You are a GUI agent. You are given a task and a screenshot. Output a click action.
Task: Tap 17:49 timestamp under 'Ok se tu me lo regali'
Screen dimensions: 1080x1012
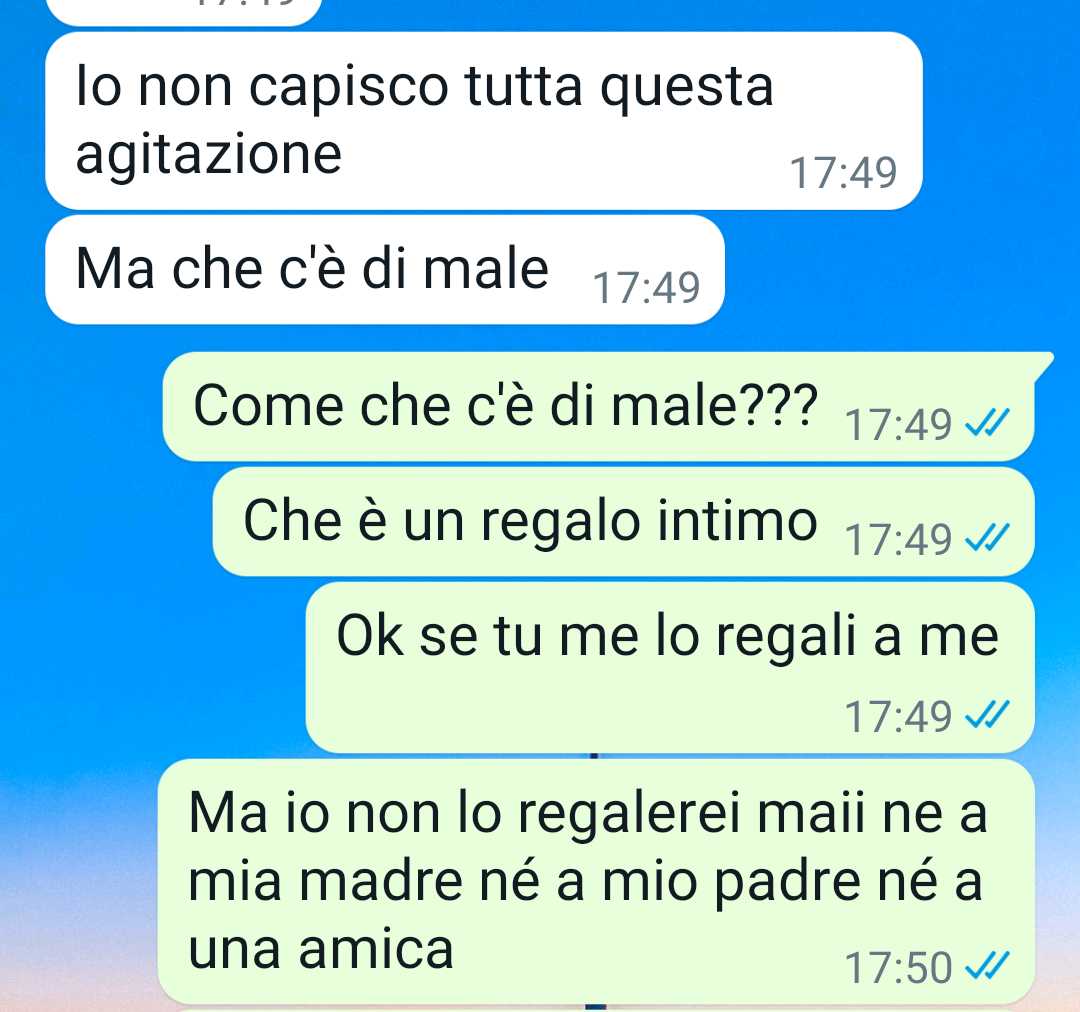[897, 716]
